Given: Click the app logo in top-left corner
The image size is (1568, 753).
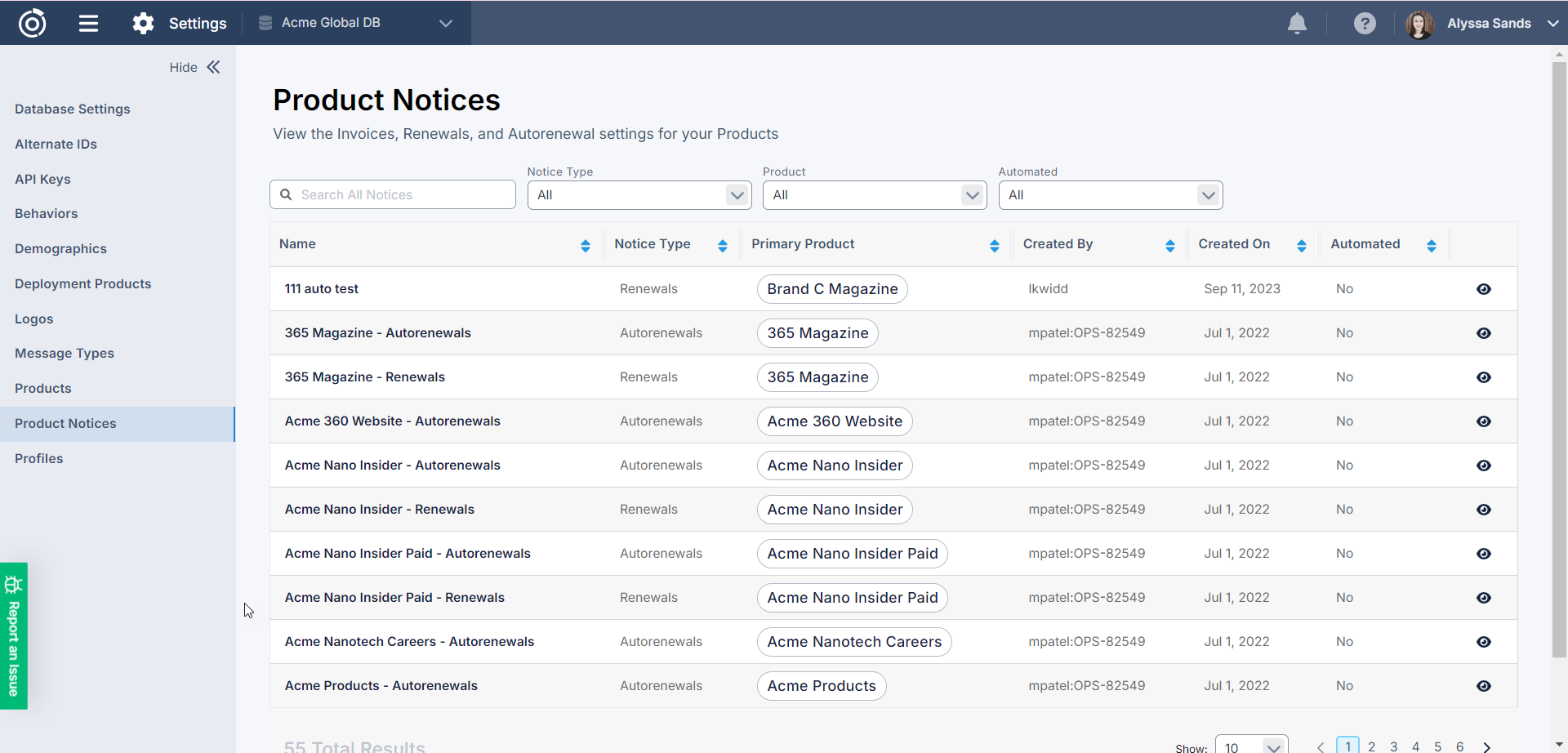Looking at the screenshot, I should click(33, 23).
